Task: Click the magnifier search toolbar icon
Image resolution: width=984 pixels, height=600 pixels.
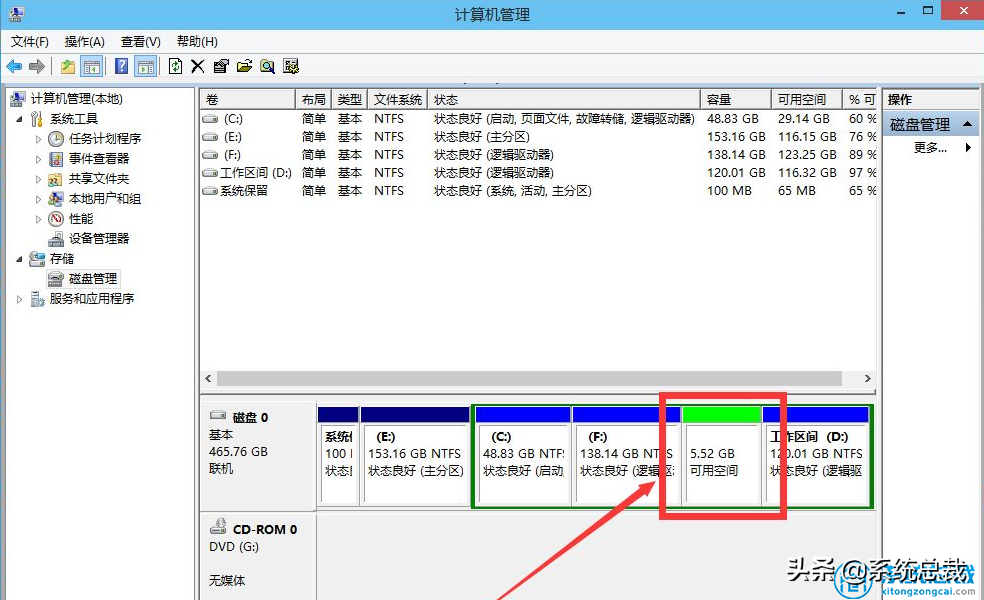Action: pyautogui.click(x=267, y=66)
